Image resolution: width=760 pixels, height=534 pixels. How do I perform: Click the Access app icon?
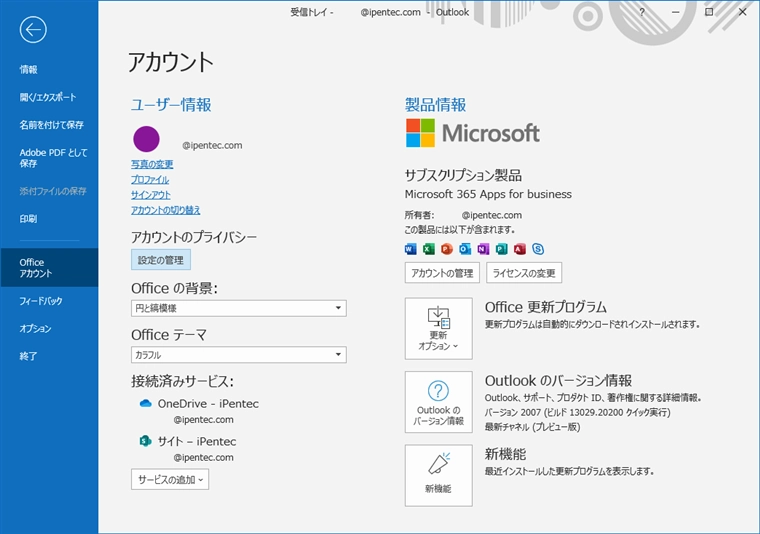520,249
